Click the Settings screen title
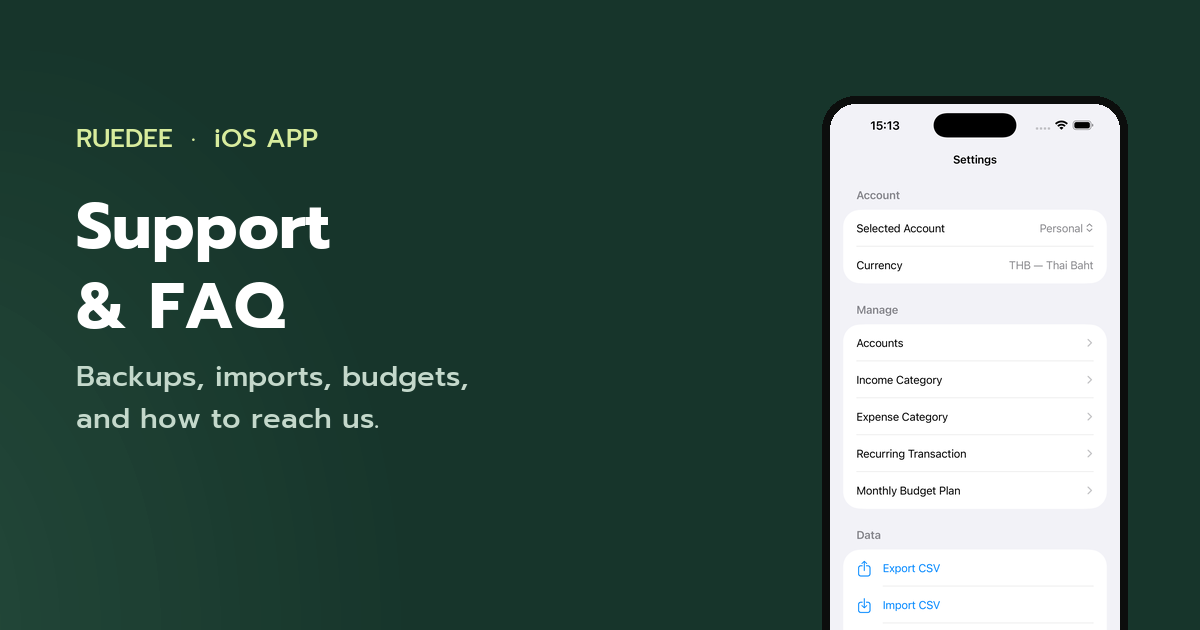Screen dimensions: 1200x630 click(x=975, y=159)
